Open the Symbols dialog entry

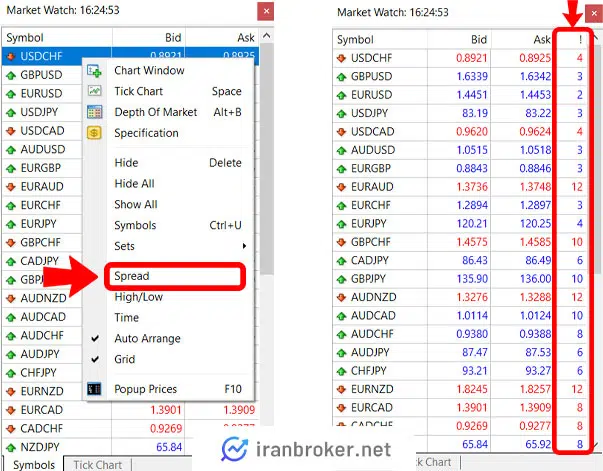point(135,225)
